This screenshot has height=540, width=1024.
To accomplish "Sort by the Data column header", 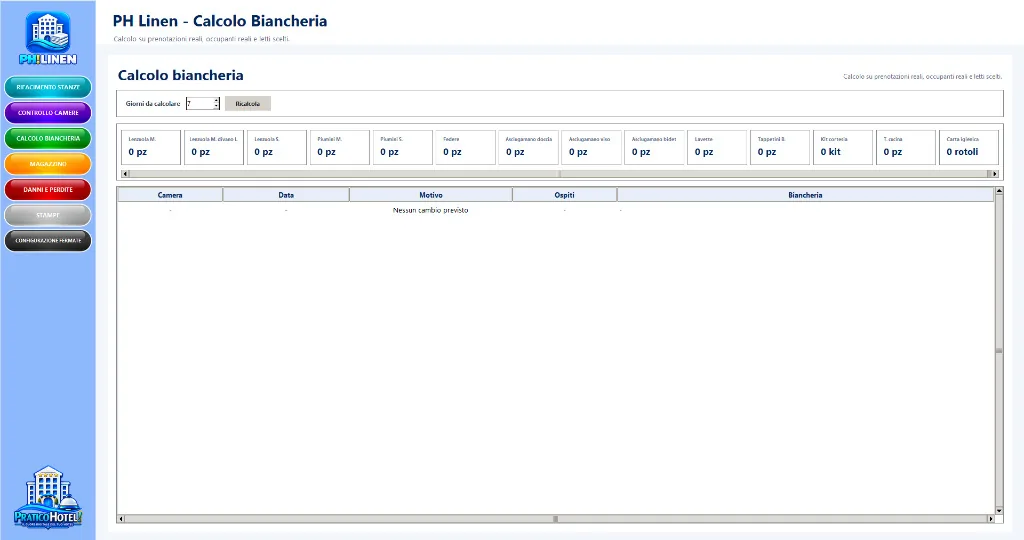I will pyautogui.click(x=286, y=195).
